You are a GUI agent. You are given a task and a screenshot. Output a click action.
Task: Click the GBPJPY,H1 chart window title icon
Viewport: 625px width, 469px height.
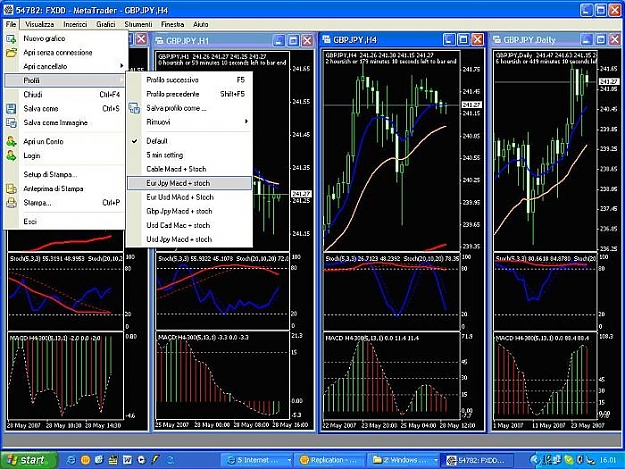159,41
